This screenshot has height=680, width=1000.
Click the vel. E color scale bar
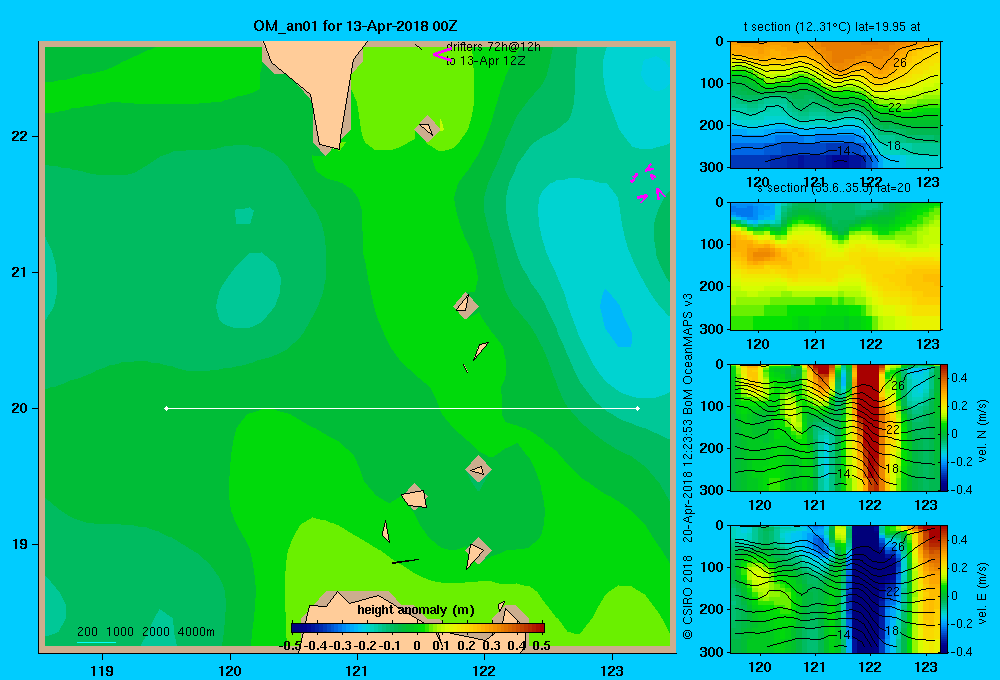click(945, 589)
